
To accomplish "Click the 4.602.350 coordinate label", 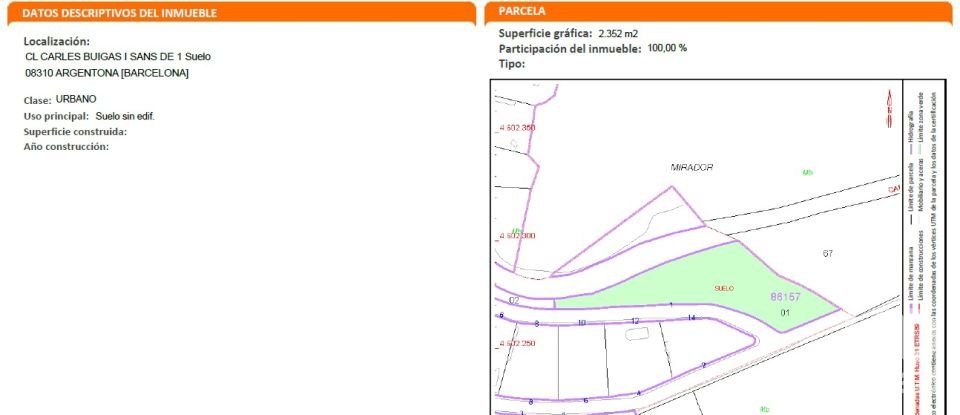I will (516, 128).
